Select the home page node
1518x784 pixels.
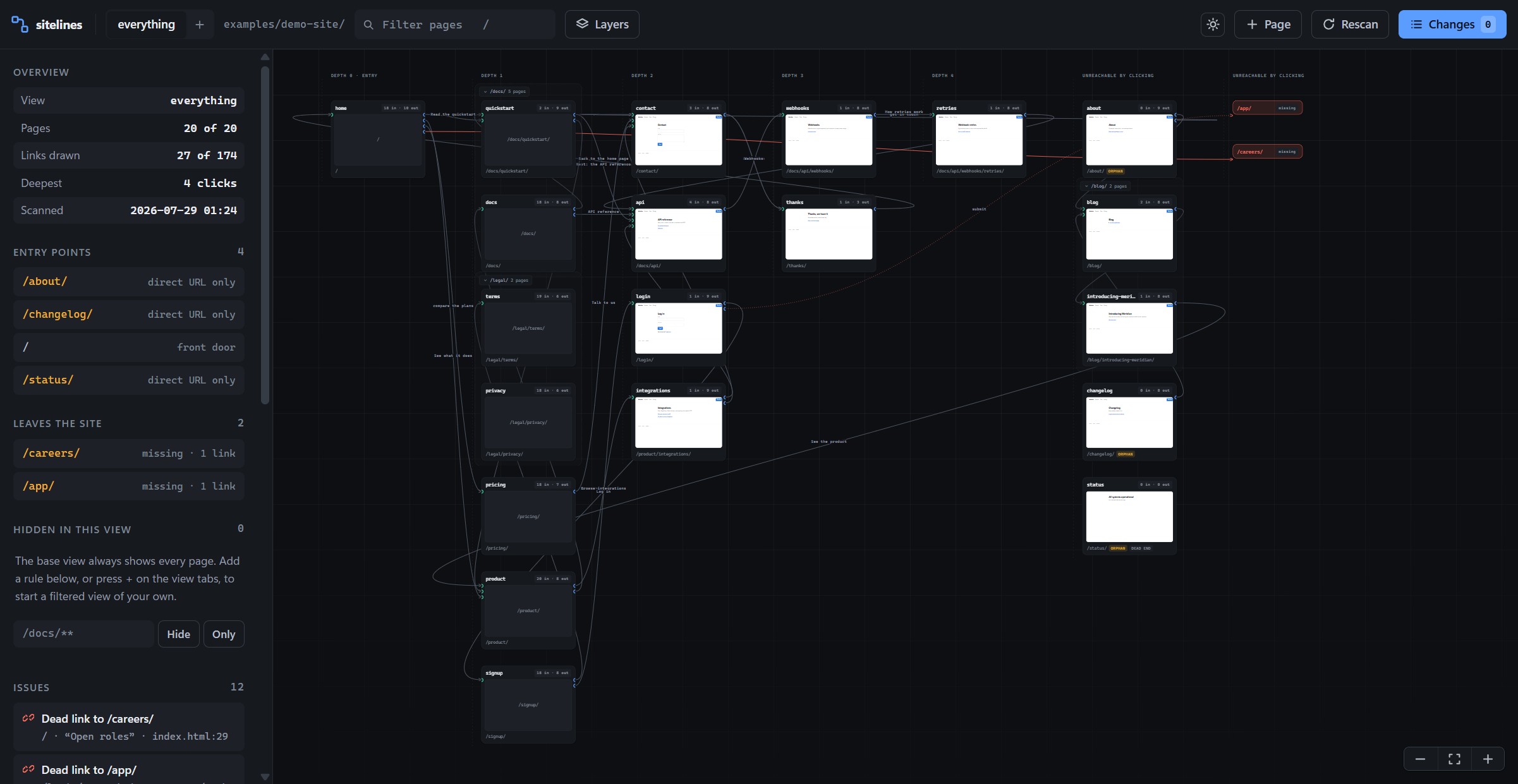click(x=378, y=139)
